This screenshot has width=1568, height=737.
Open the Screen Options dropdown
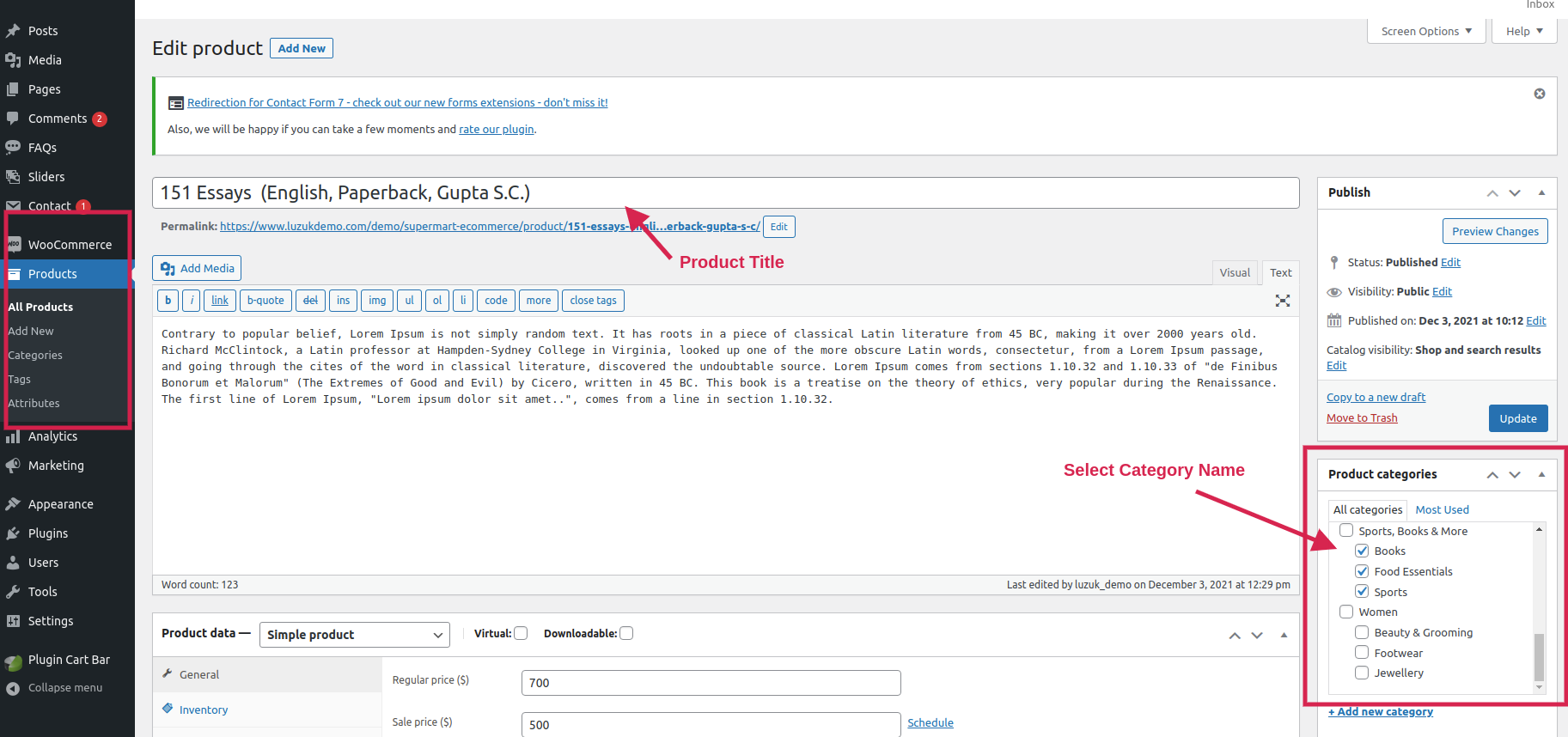[1426, 31]
